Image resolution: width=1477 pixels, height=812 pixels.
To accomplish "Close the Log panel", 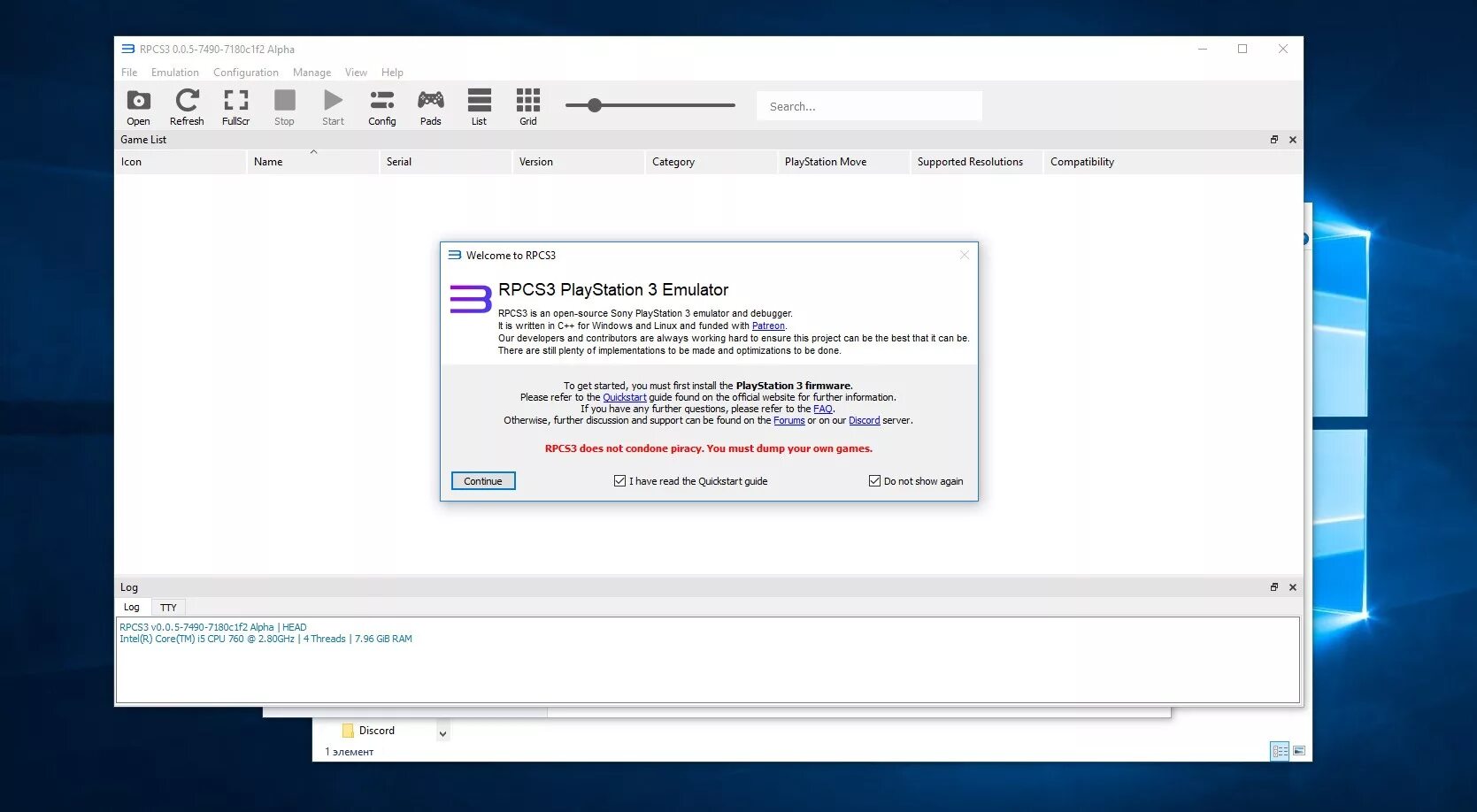I will tap(1293, 587).
